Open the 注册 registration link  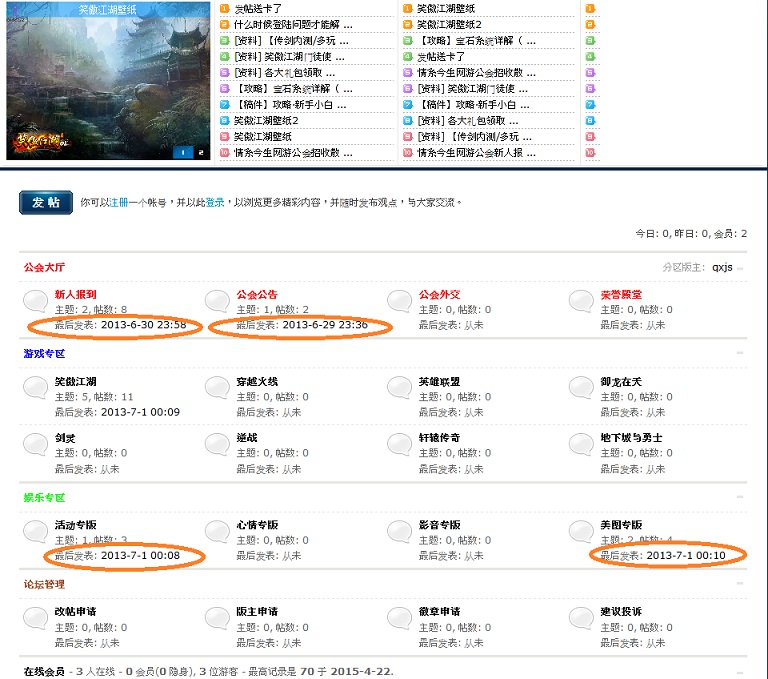click(x=119, y=202)
